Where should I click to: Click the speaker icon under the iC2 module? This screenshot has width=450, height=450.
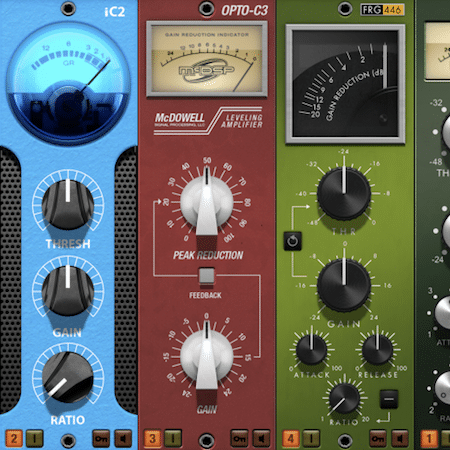coord(123,438)
